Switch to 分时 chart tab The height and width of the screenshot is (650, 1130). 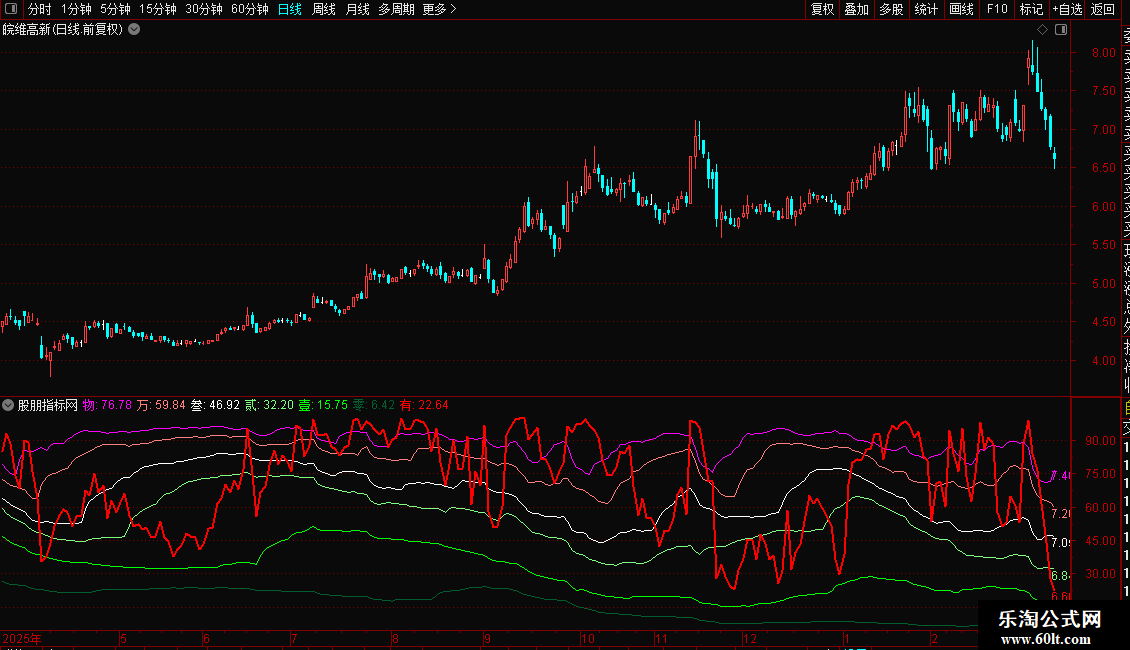click(40, 9)
